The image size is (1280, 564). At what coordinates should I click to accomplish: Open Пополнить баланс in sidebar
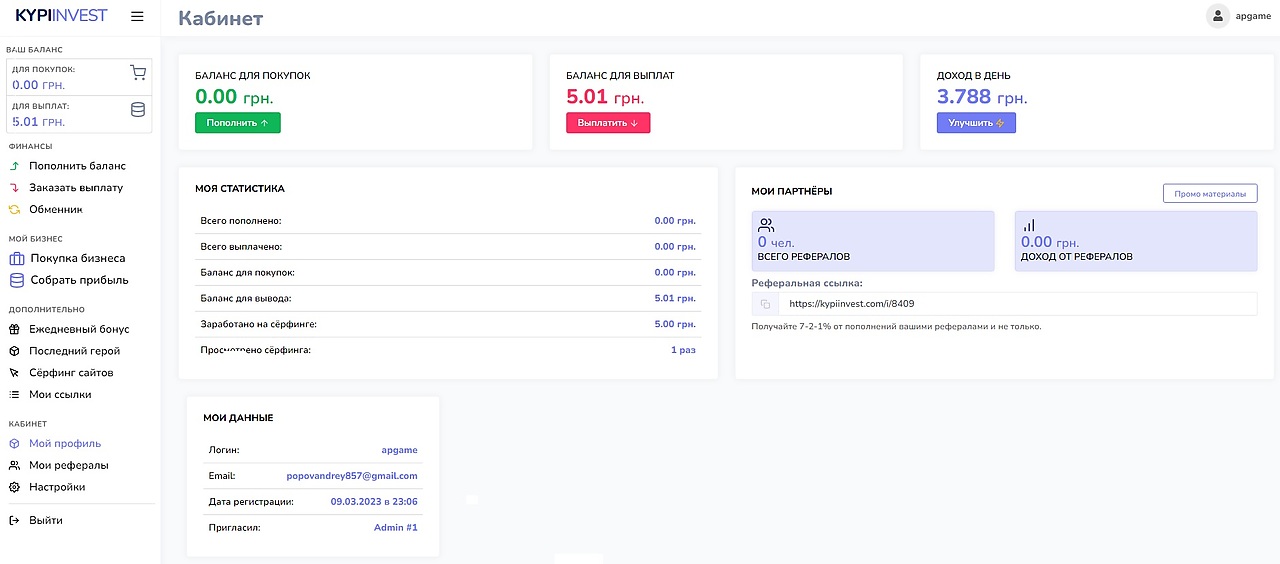coord(77,166)
